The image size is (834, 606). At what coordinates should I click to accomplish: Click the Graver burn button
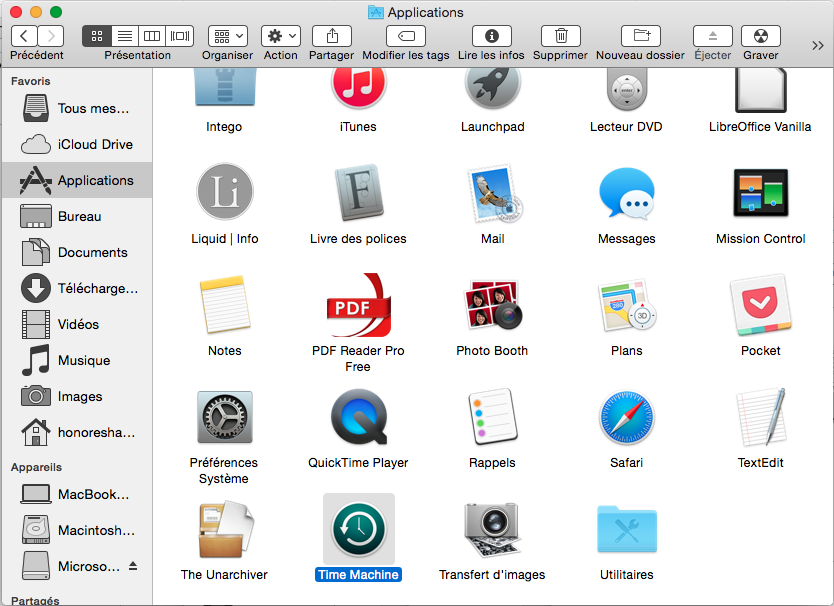[761, 36]
